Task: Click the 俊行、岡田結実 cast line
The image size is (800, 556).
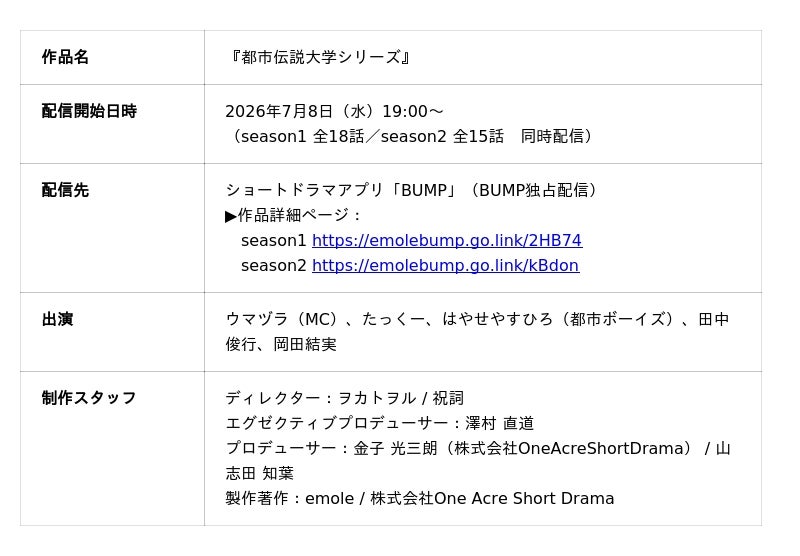Action: point(281,344)
